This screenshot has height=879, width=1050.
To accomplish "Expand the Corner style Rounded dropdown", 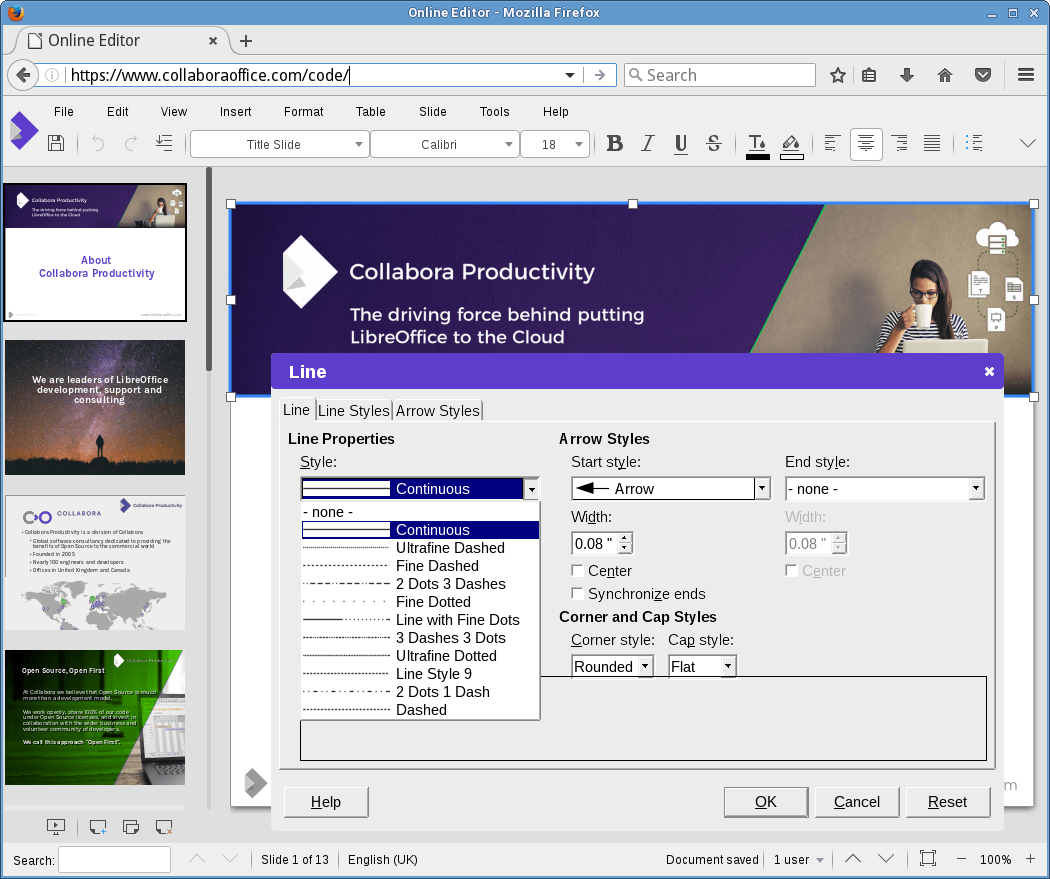I will [645, 666].
